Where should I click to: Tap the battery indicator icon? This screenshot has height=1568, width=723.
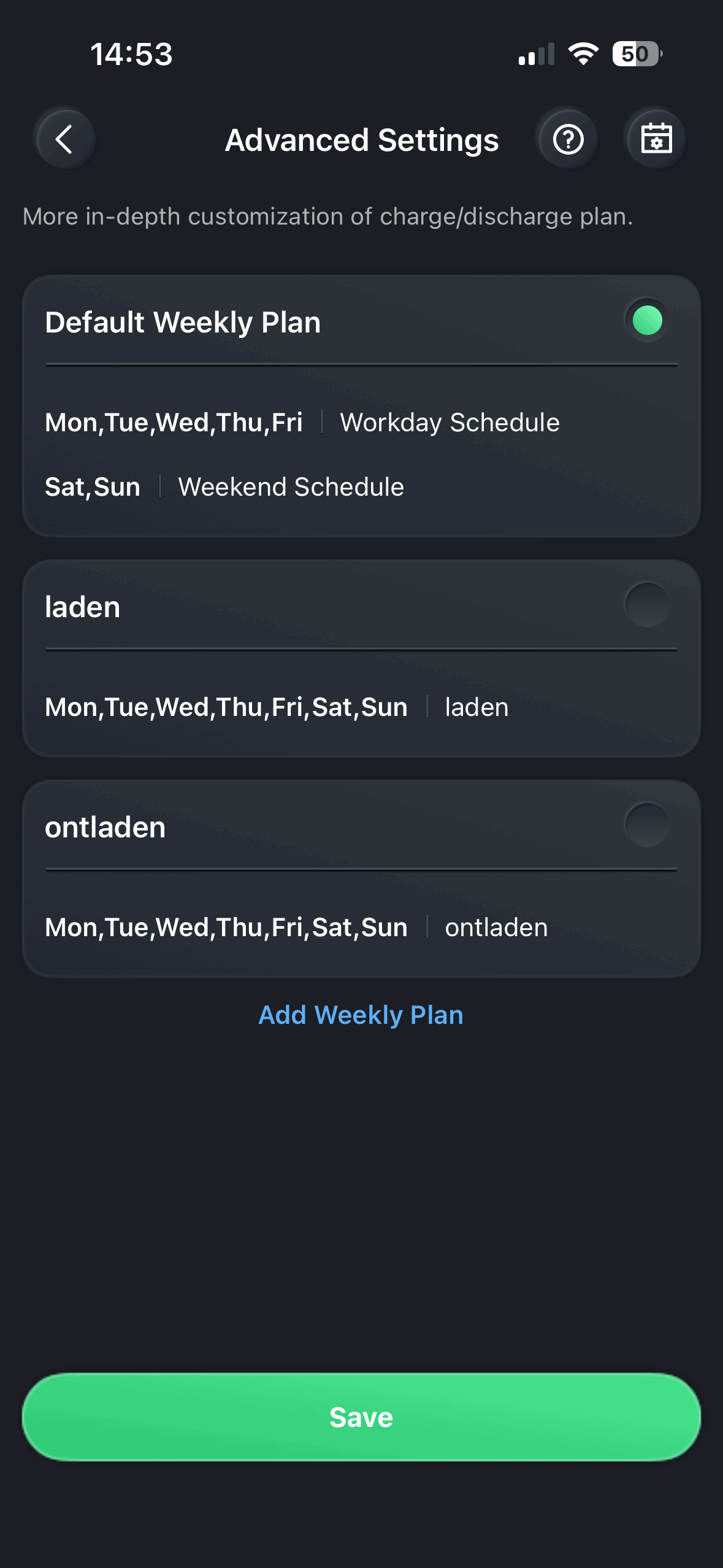[637, 54]
